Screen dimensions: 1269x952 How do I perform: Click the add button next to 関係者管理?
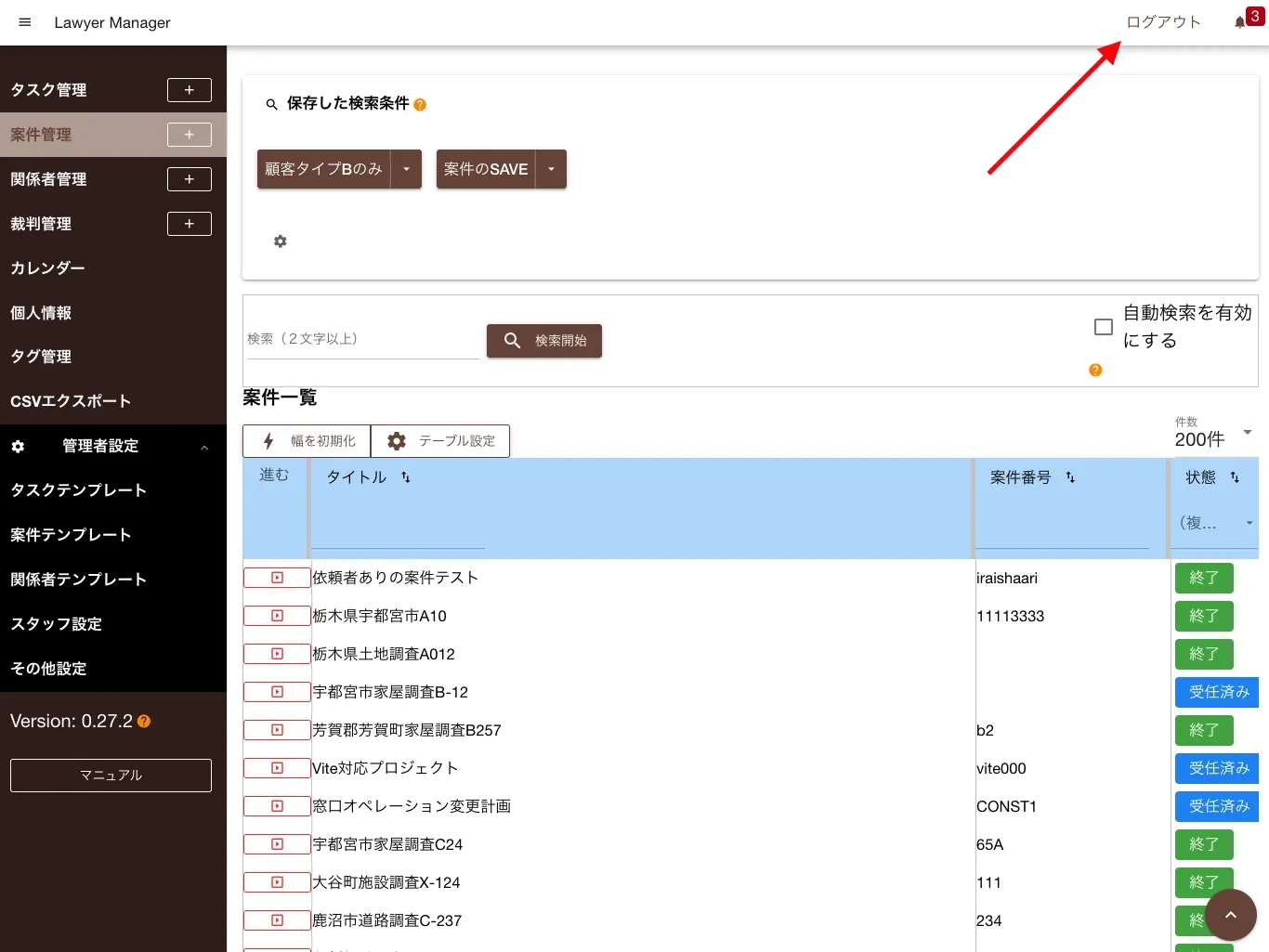(190, 179)
